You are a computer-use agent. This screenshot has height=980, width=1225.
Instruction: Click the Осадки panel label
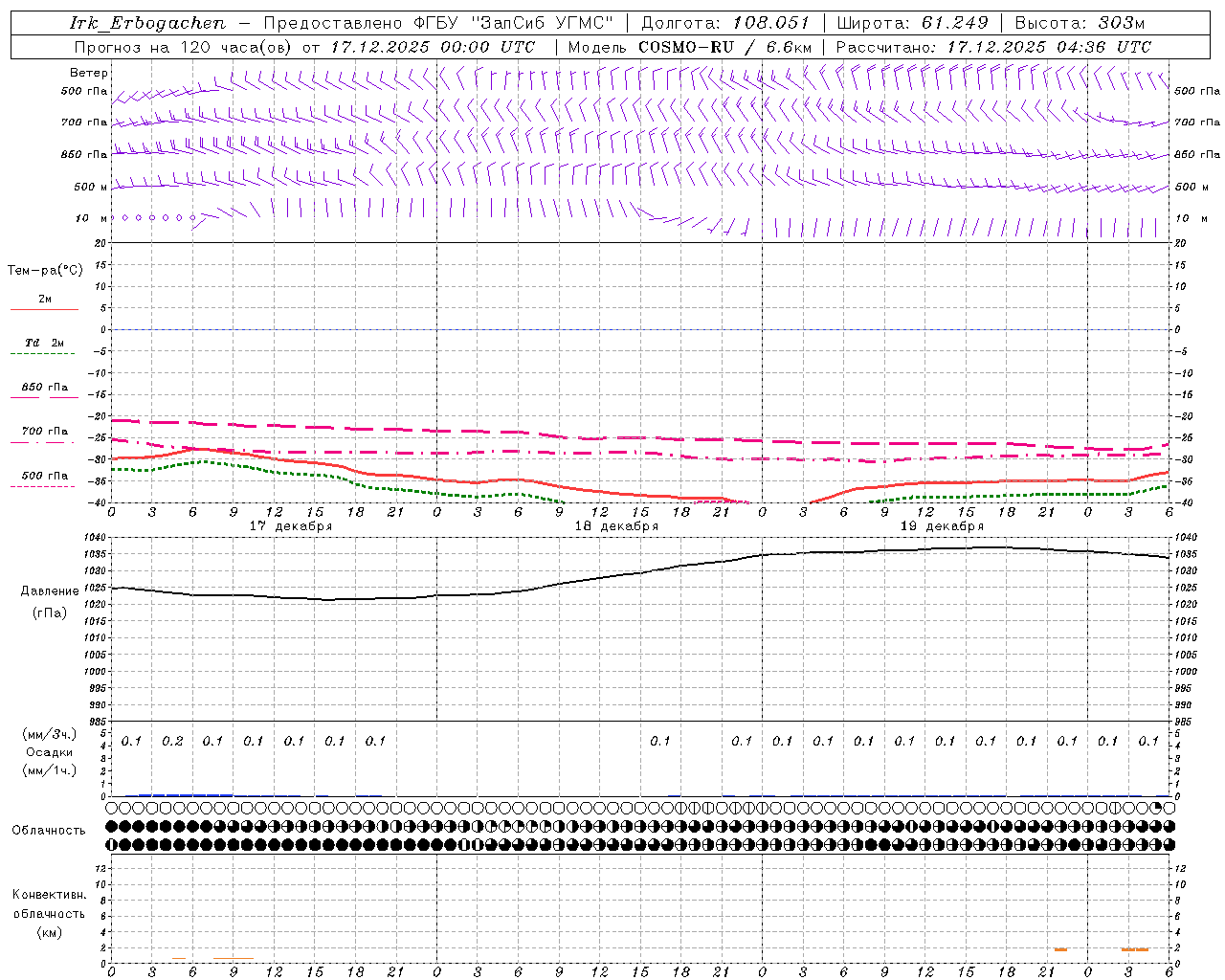[49, 752]
